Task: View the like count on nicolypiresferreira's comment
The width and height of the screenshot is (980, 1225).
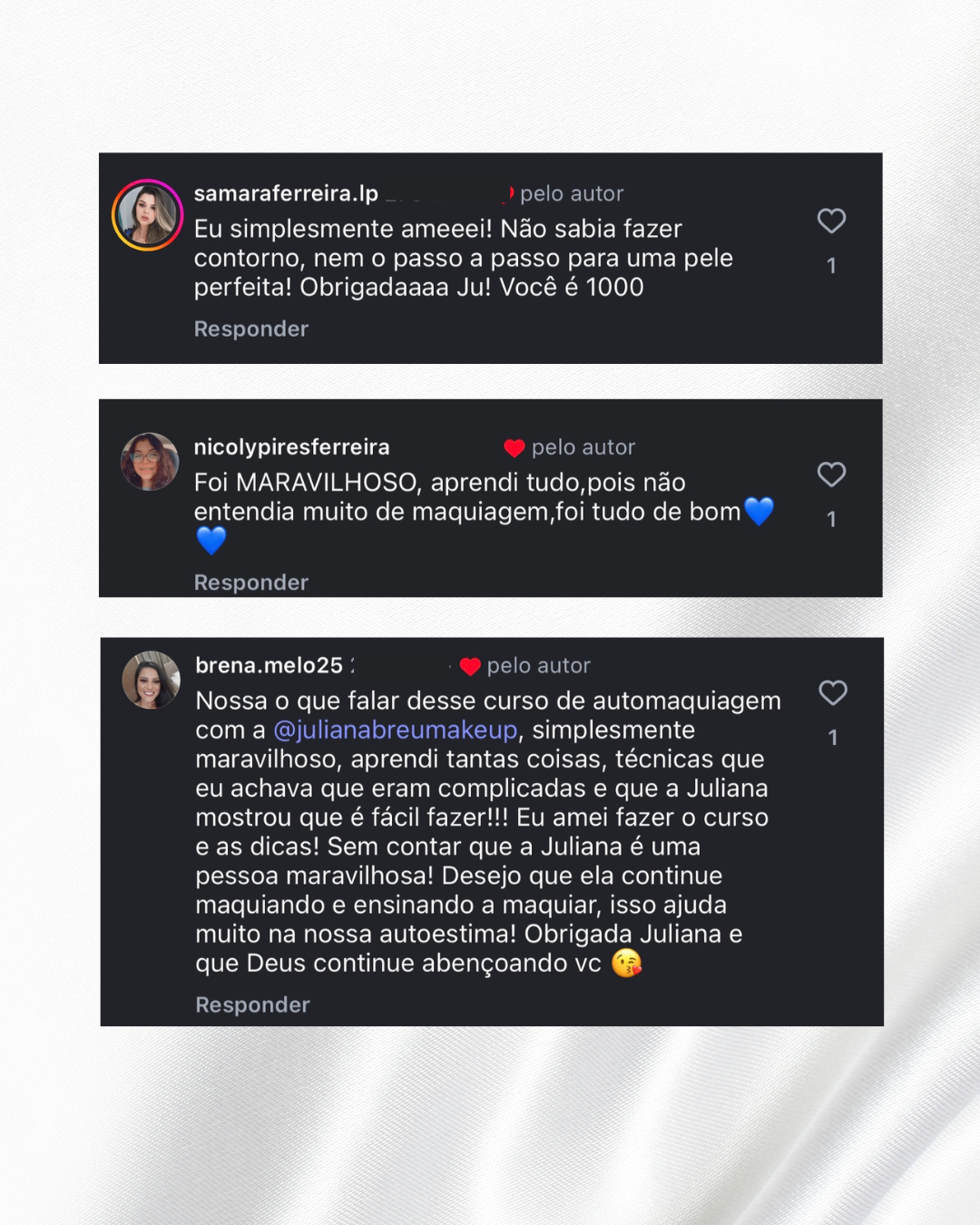Action: pos(831,519)
